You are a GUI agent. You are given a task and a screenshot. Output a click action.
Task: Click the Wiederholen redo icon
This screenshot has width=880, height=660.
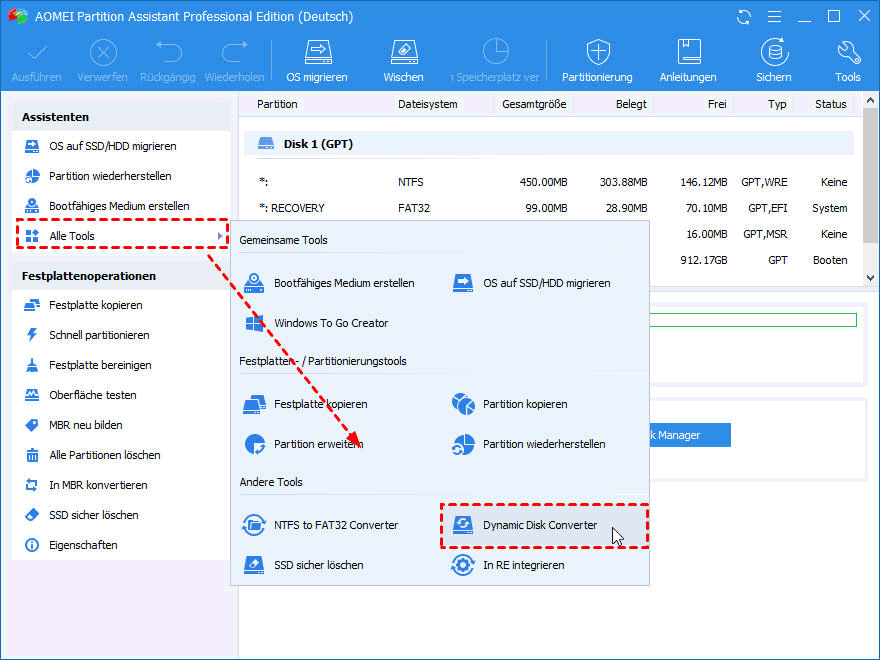click(x=235, y=53)
